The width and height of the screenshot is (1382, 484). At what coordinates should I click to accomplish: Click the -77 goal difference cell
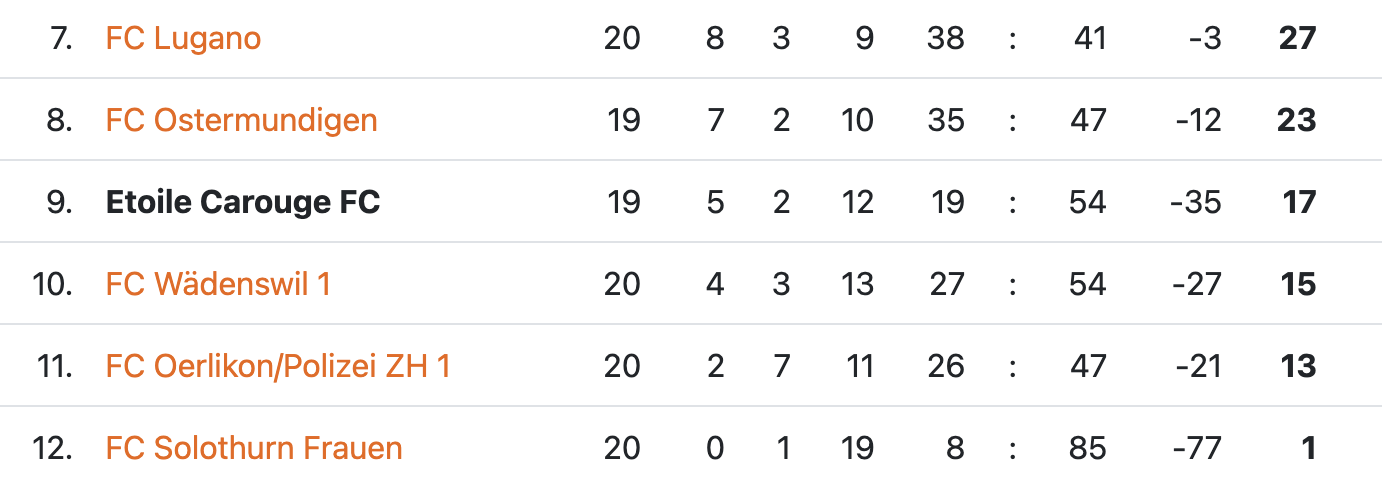point(1195,448)
